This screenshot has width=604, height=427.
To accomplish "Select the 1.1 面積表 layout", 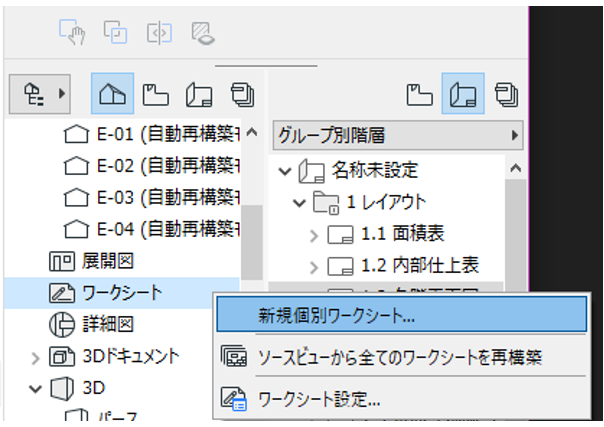I will [x=403, y=234].
